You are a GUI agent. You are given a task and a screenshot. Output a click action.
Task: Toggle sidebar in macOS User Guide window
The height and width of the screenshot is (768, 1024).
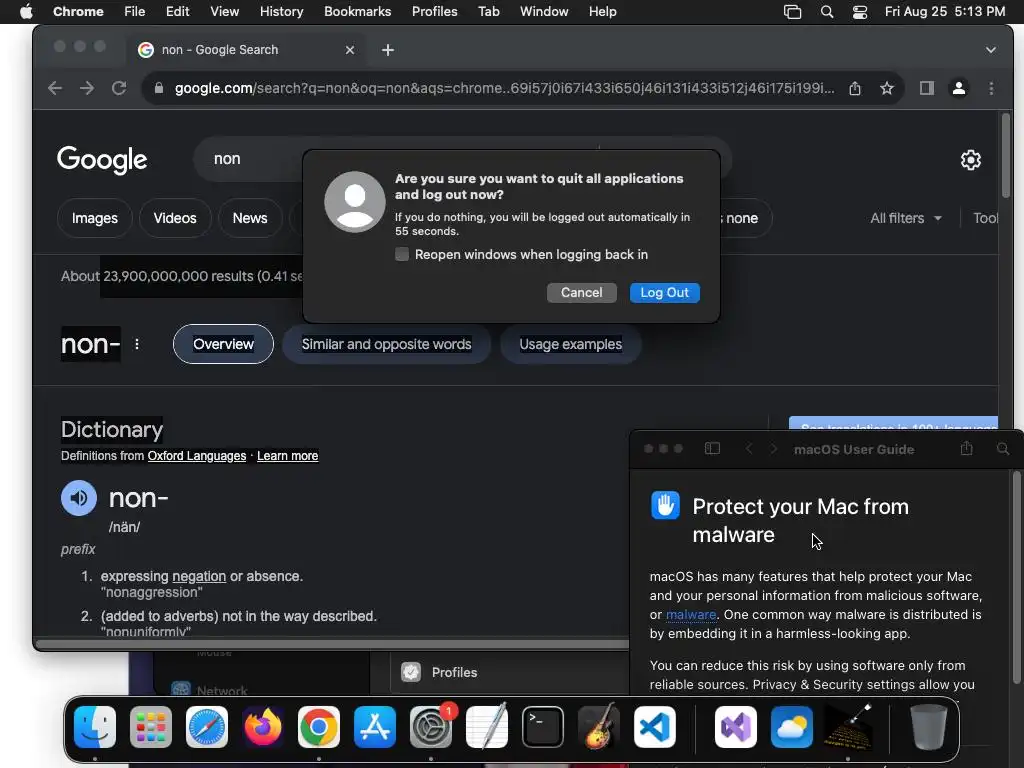point(712,449)
